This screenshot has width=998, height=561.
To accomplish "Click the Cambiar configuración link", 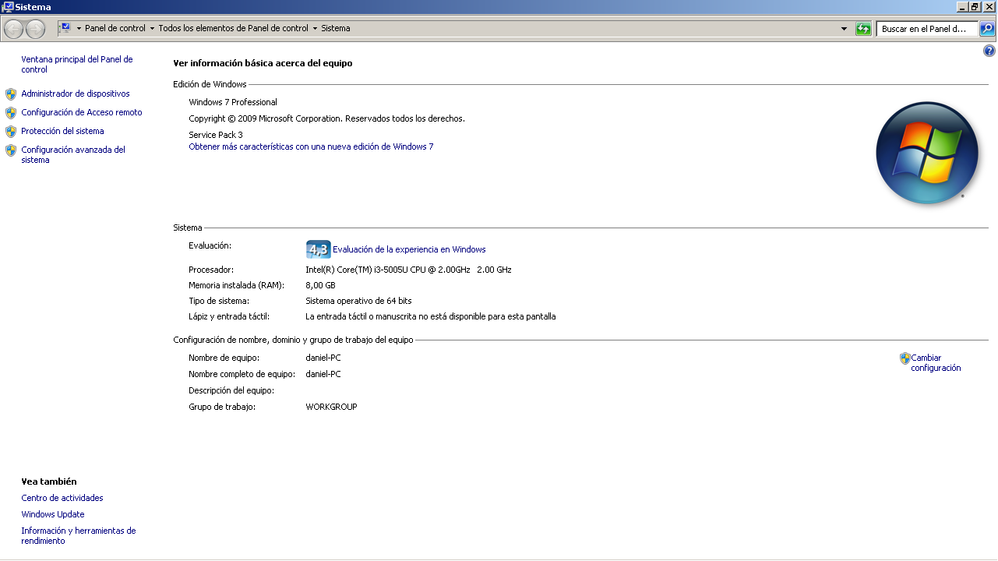I will tap(936, 363).
